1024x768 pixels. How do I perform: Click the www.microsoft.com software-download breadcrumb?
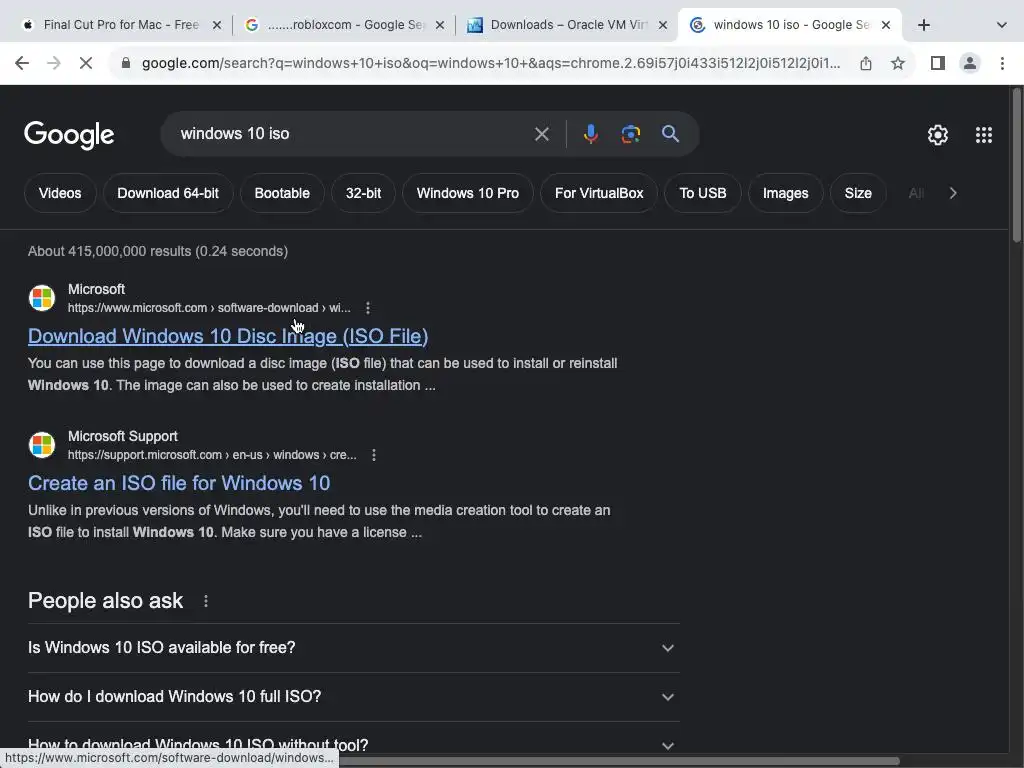point(209,308)
